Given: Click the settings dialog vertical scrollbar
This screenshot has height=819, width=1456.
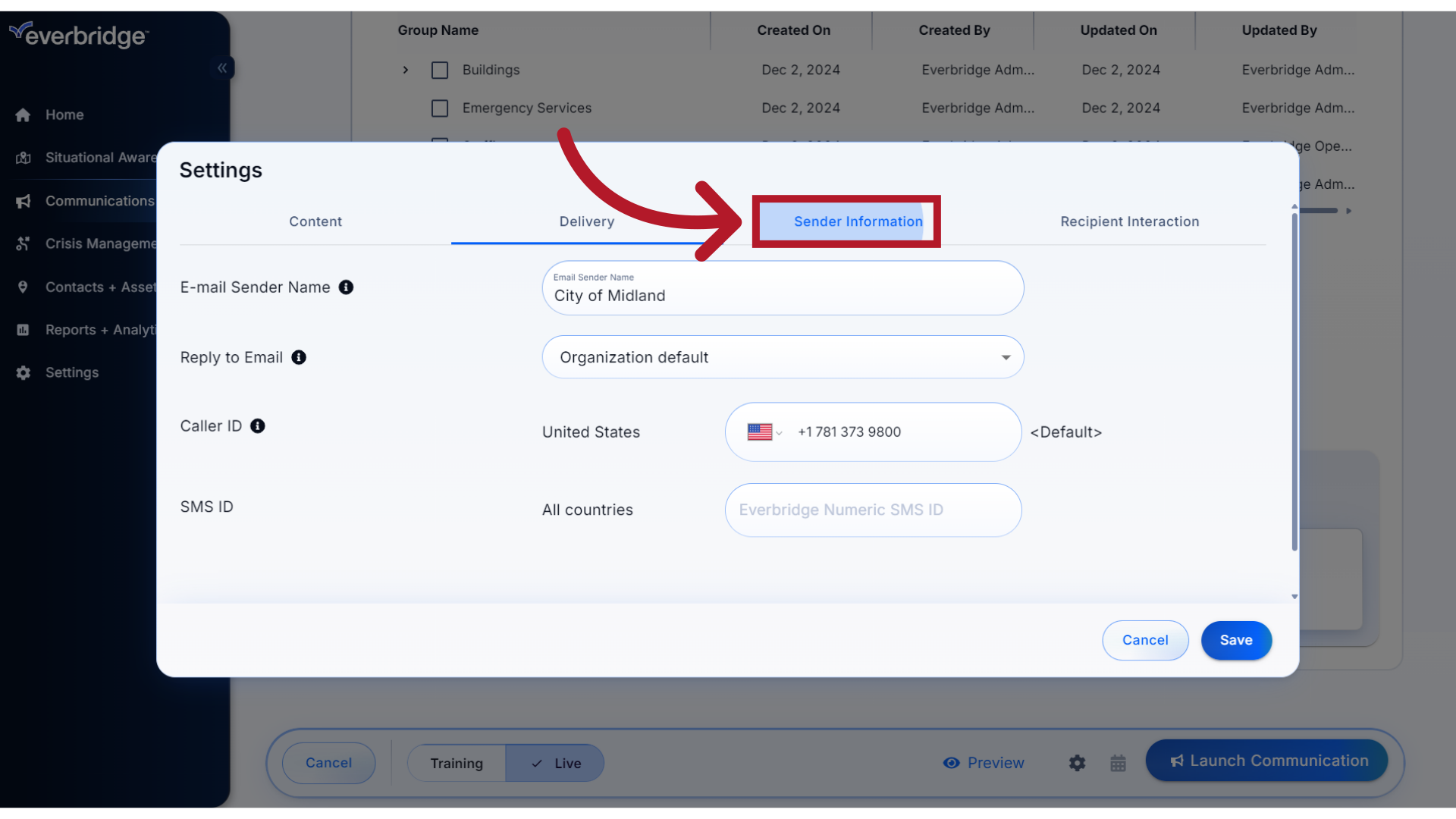Looking at the screenshot, I should [1294, 383].
